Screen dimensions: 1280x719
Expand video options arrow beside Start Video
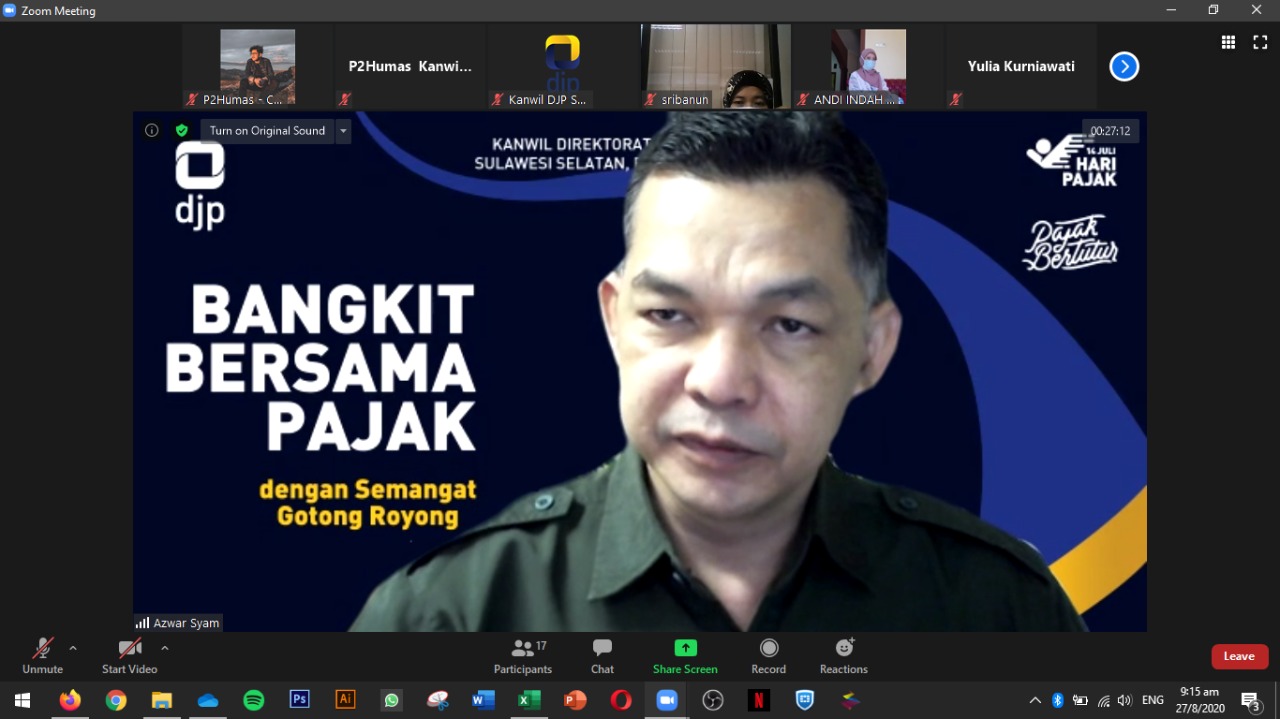(x=165, y=648)
